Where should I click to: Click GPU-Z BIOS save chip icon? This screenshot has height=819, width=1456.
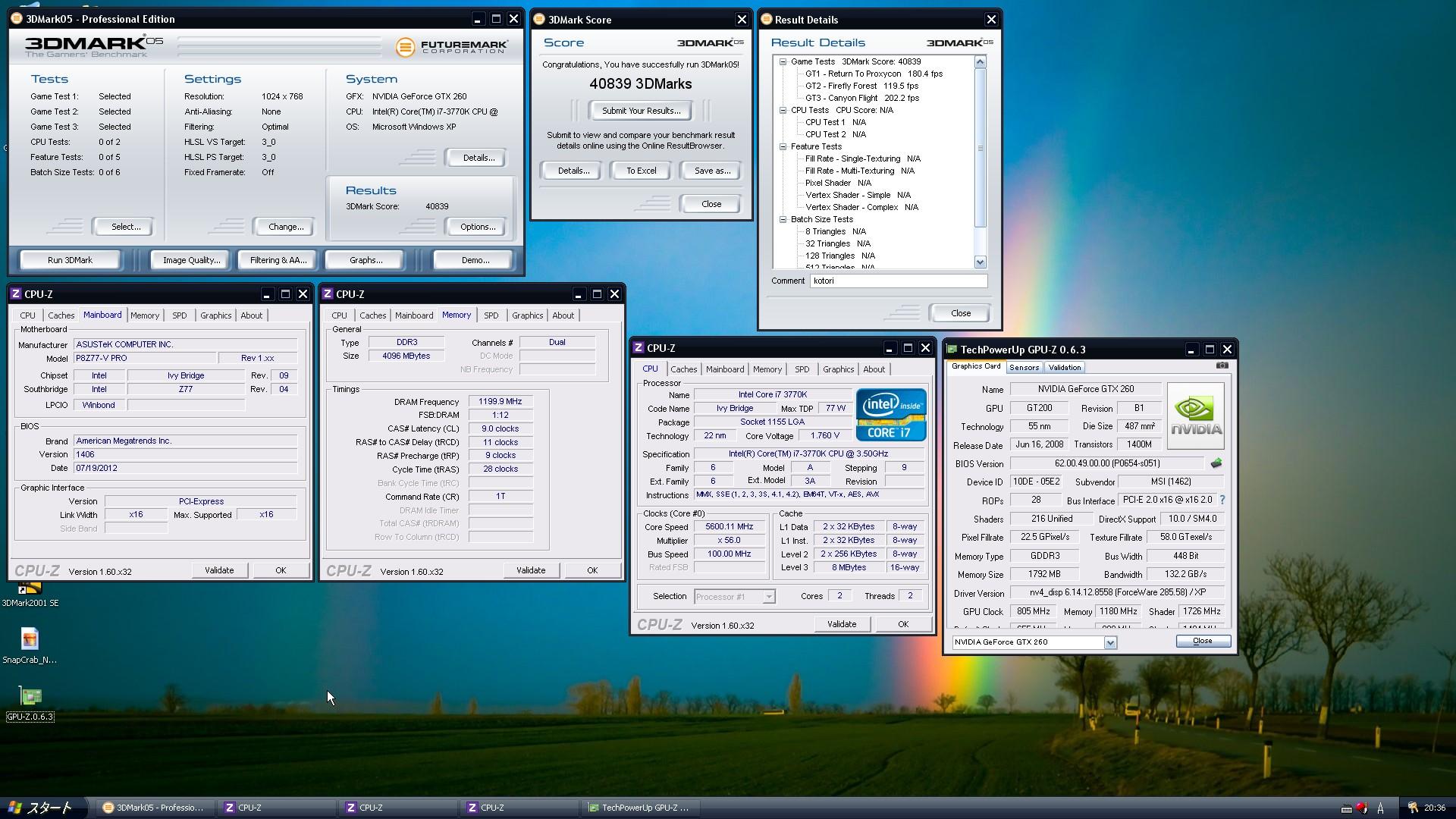click(1216, 463)
